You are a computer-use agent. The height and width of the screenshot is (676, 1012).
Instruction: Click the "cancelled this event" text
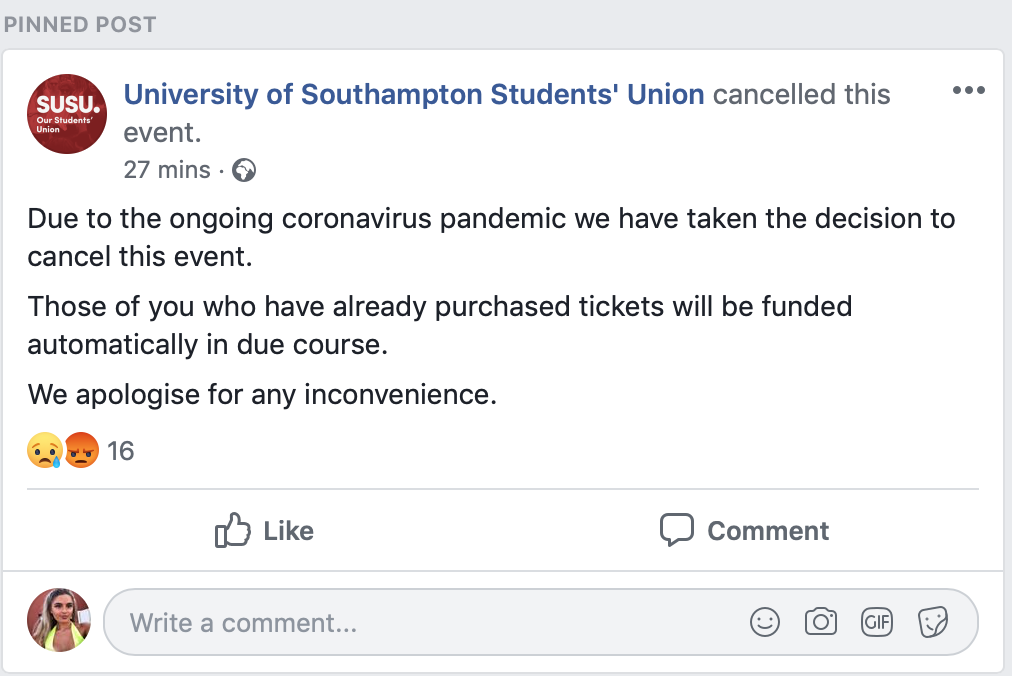point(507,113)
